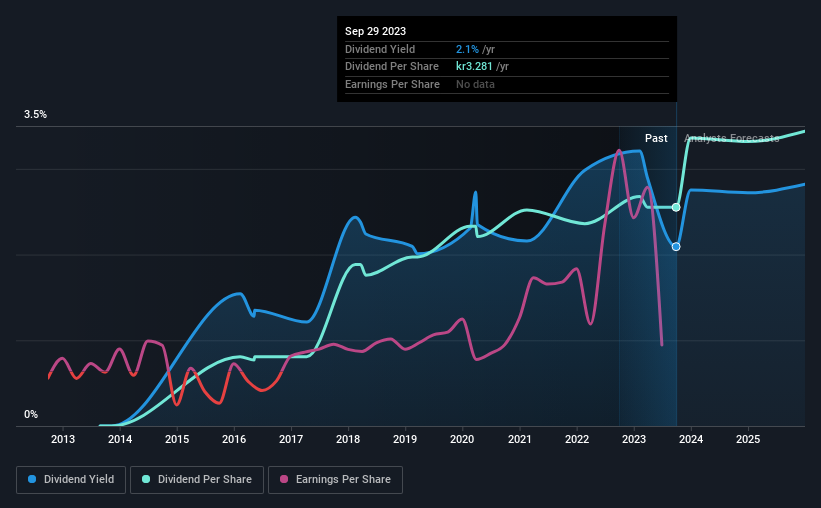The height and width of the screenshot is (508, 821).
Task: Click the 2021 x-axis label
Action: tap(519, 439)
